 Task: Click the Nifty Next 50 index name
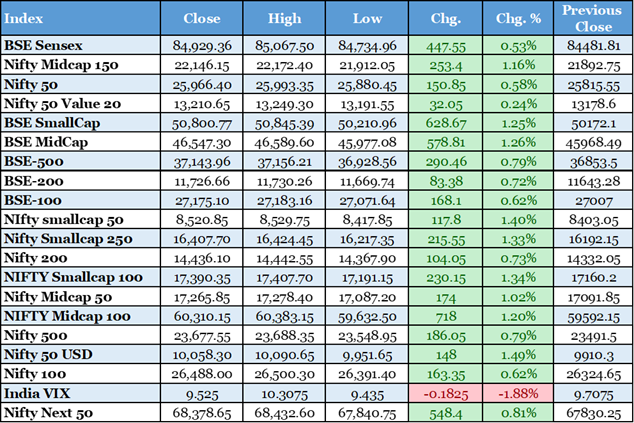[48, 412]
